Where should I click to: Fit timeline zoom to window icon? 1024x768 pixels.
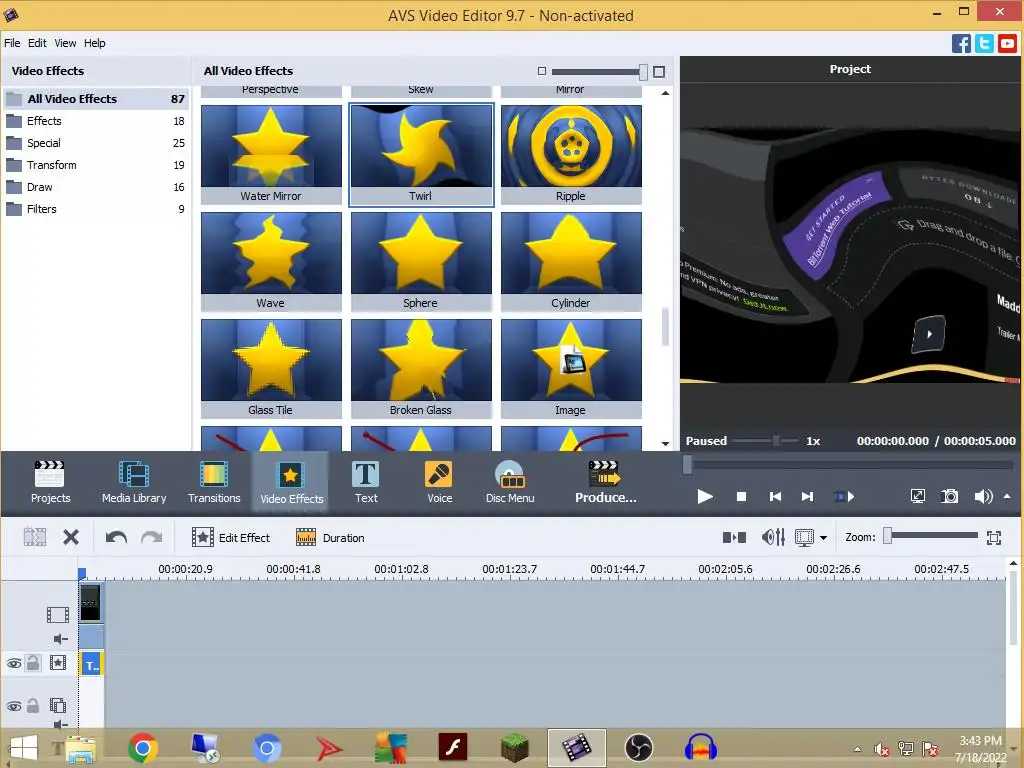point(994,537)
